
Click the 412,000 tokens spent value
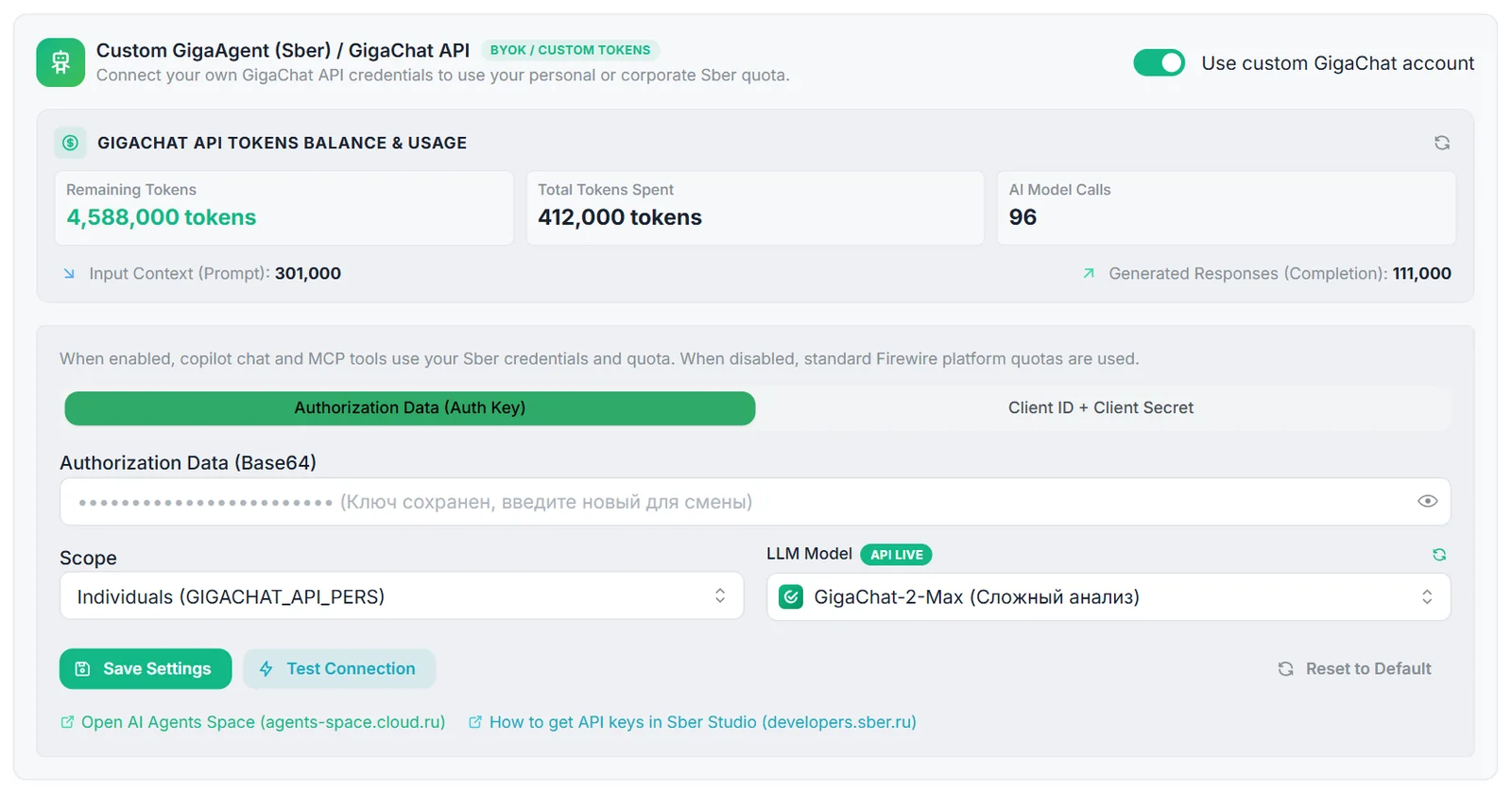pyautogui.click(x=620, y=217)
